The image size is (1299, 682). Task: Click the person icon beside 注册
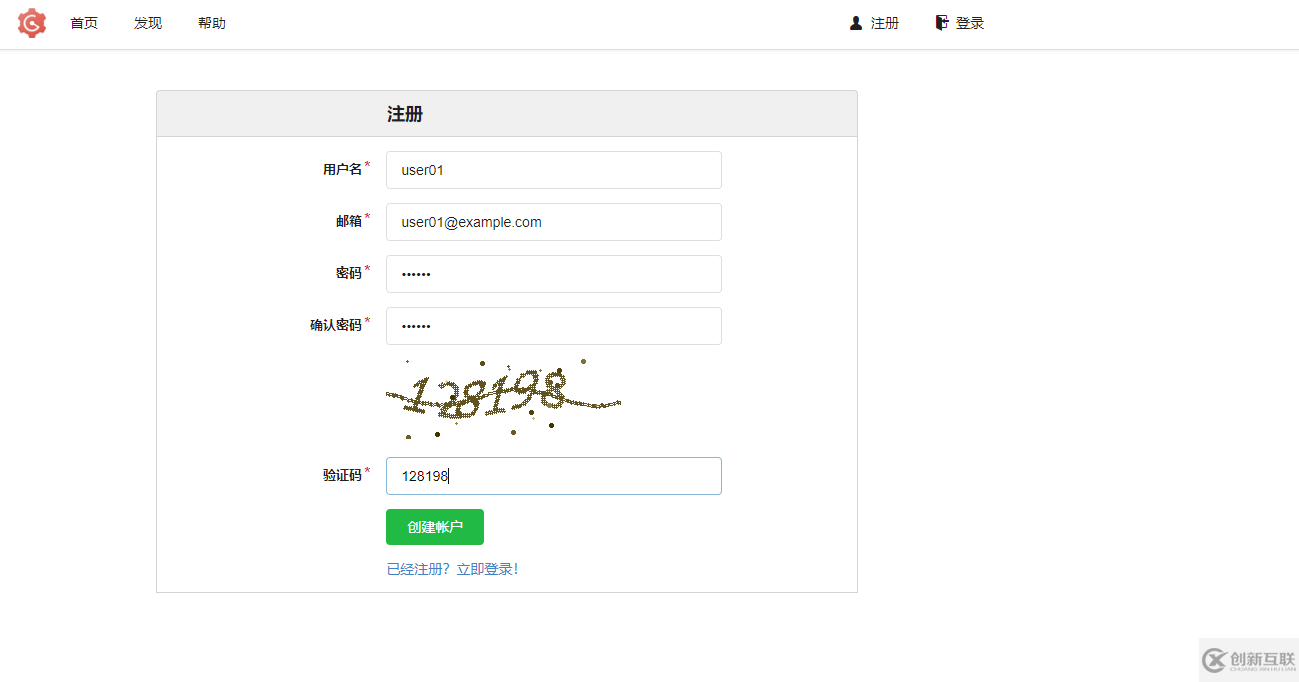[x=854, y=22]
